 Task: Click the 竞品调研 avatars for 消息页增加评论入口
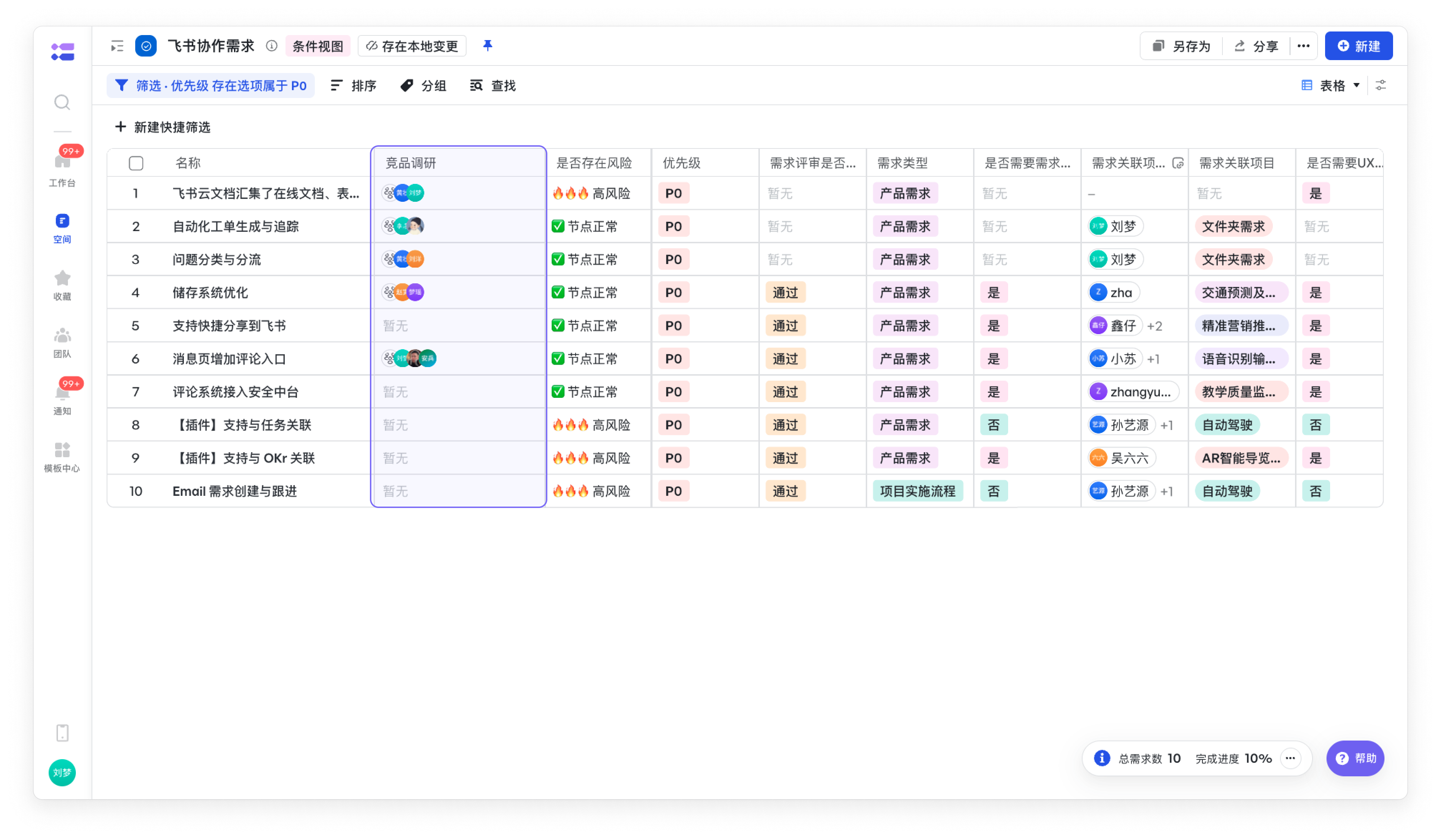[409, 358]
